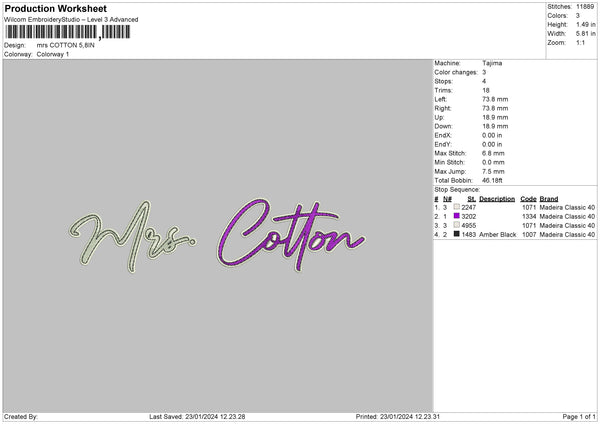Click the Colors value 3
Image resolution: width=600 pixels, height=424 pixels.
[x=578, y=16]
